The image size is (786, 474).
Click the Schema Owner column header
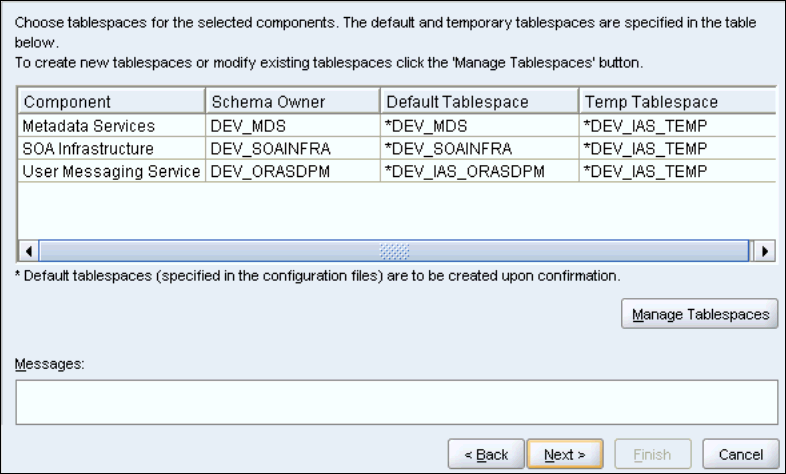tap(292, 102)
